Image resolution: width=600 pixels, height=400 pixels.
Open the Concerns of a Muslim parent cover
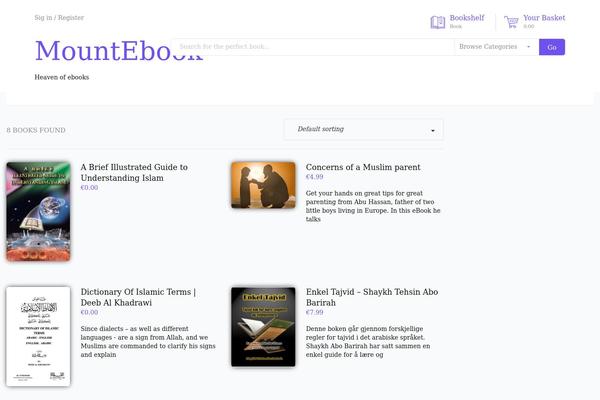tap(263, 185)
